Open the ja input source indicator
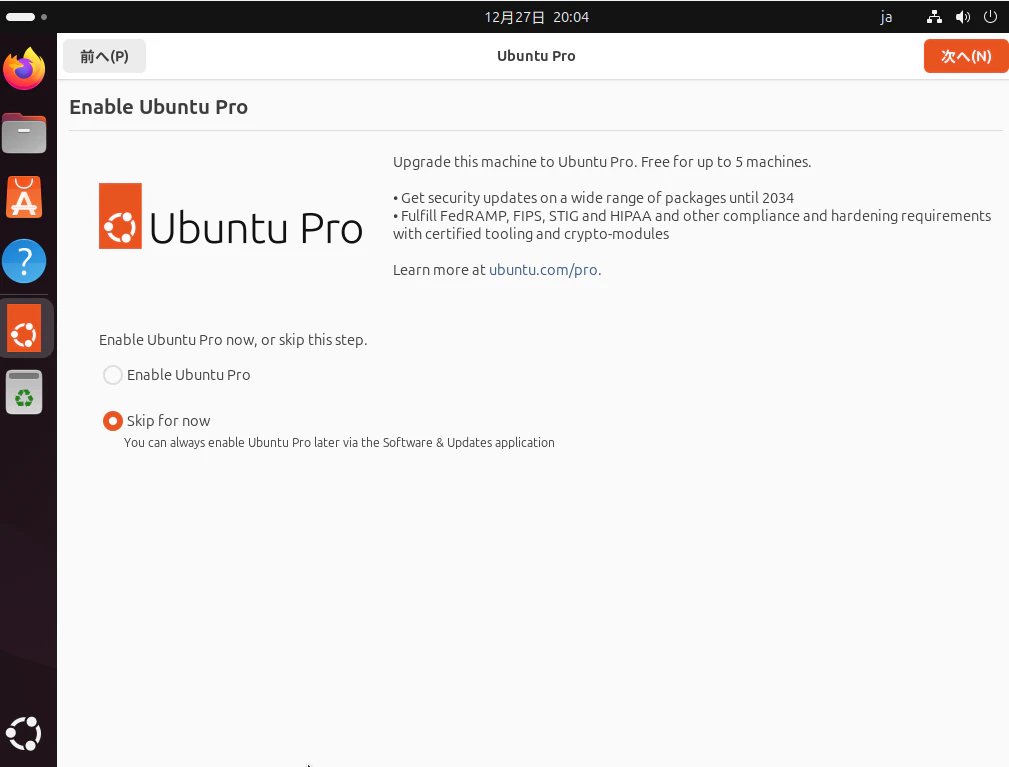 886,17
